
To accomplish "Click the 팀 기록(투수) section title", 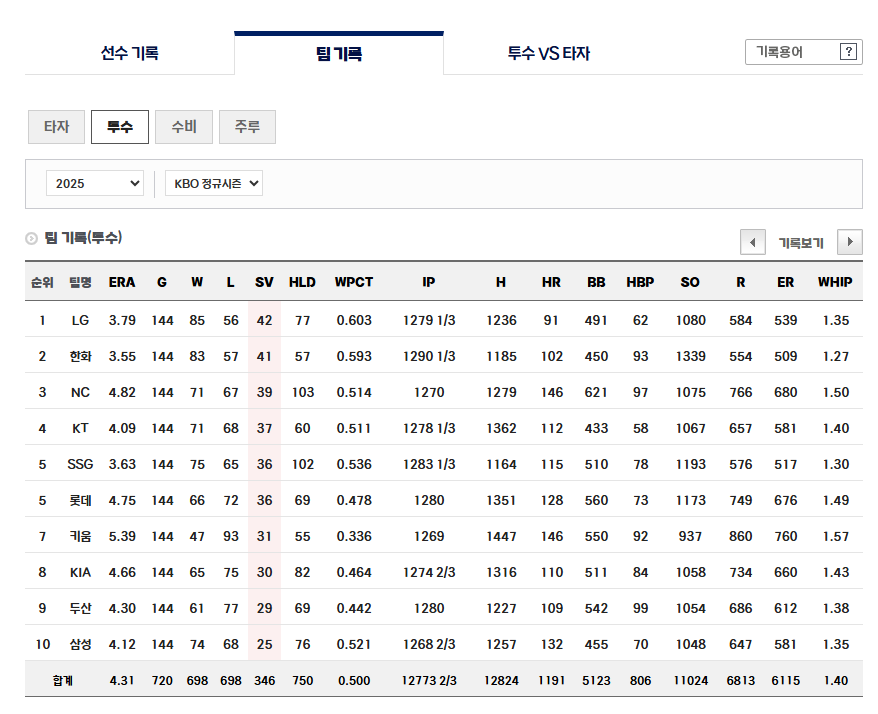I will pyautogui.click(x=83, y=238).
